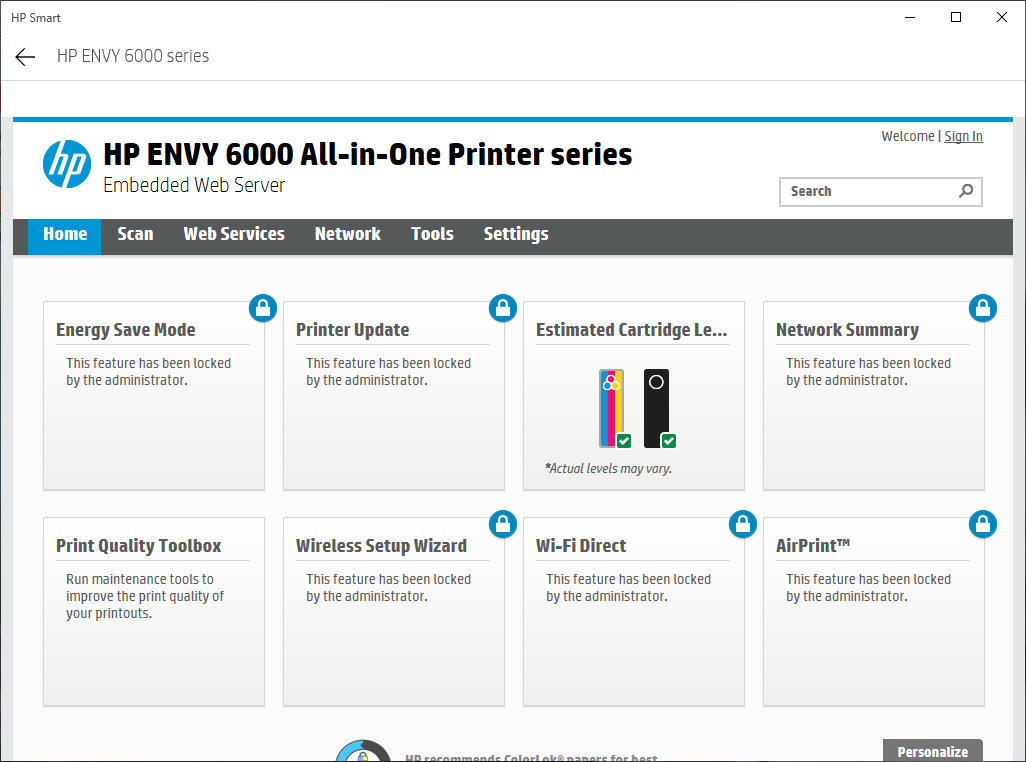This screenshot has width=1026, height=762.
Task: Click the 'Embedded Web Server' subtitle
Action: point(194,185)
